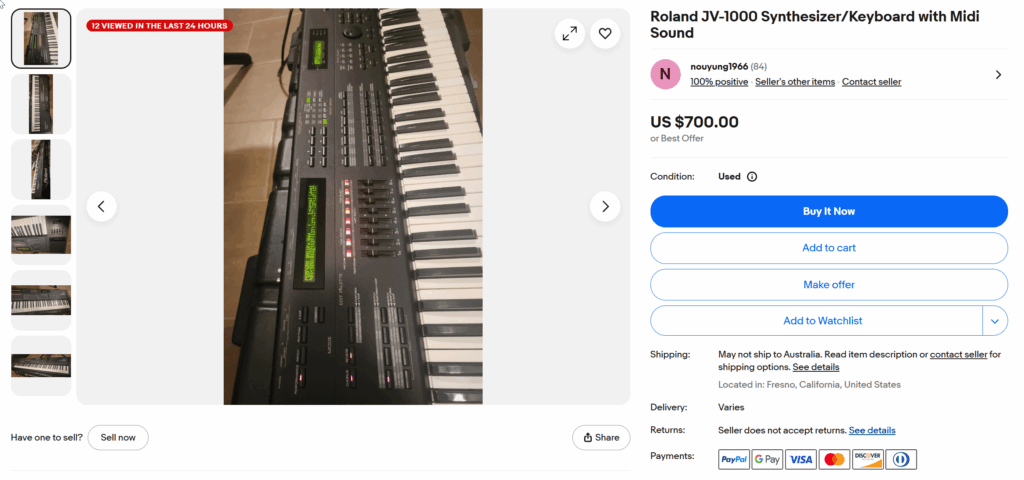Open the condition info tooltip icon
The image size is (1024, 480).
(x=752, y=177)
